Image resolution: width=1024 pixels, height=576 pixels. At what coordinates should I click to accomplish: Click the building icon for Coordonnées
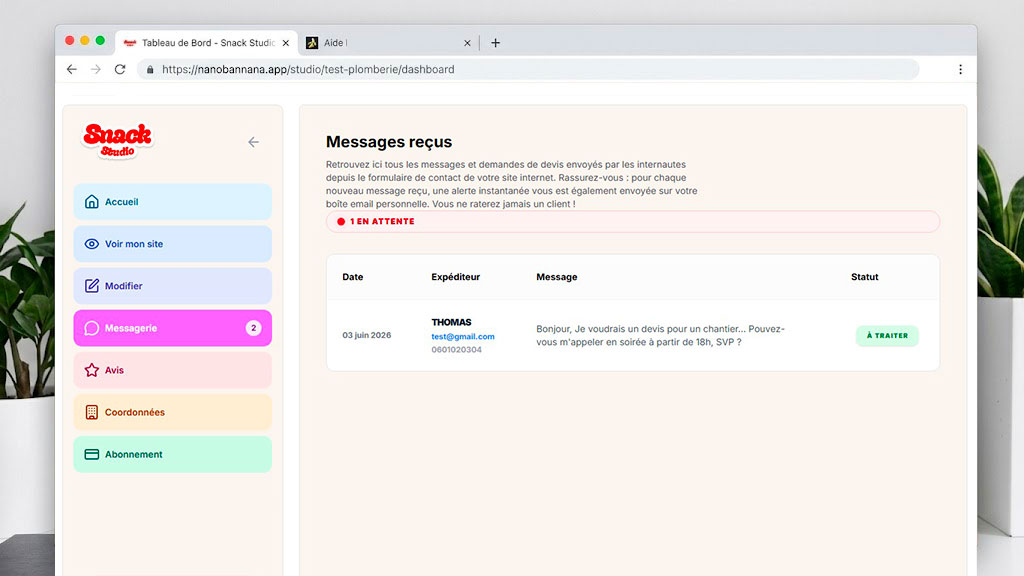[91, 412]
